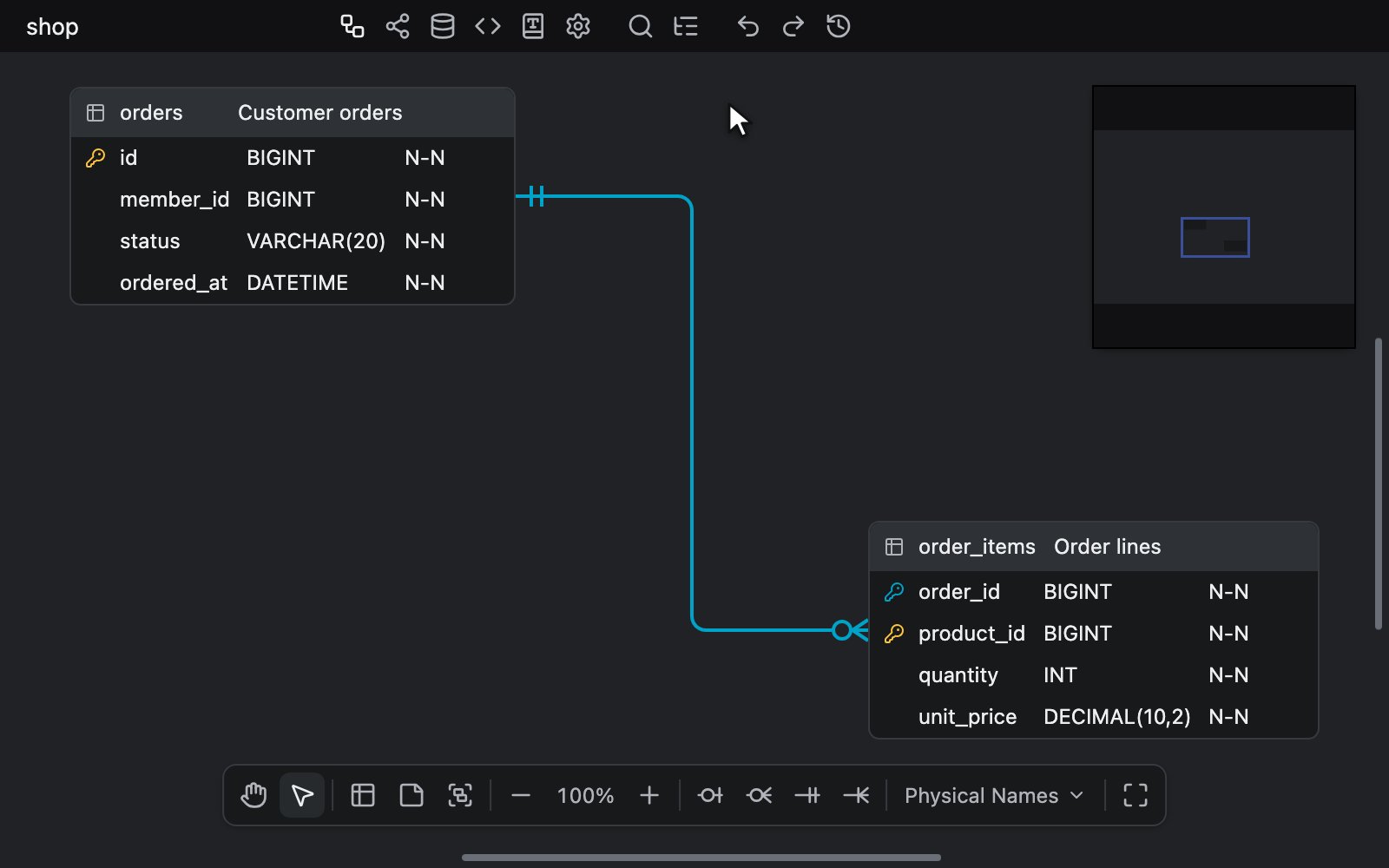Click the search magnifier icon

(641, 26)
